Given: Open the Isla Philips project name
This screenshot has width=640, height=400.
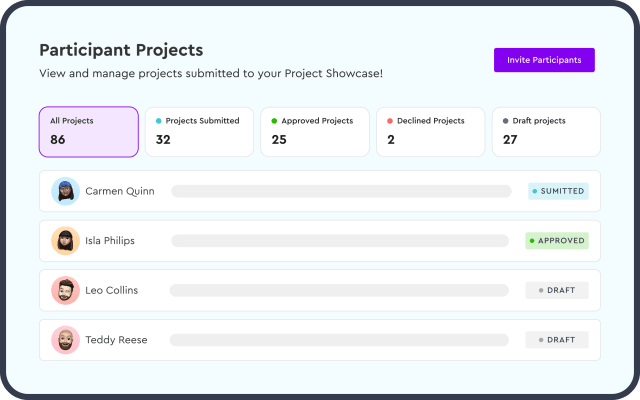Looking at the screenshot, I should coord(110,241).
